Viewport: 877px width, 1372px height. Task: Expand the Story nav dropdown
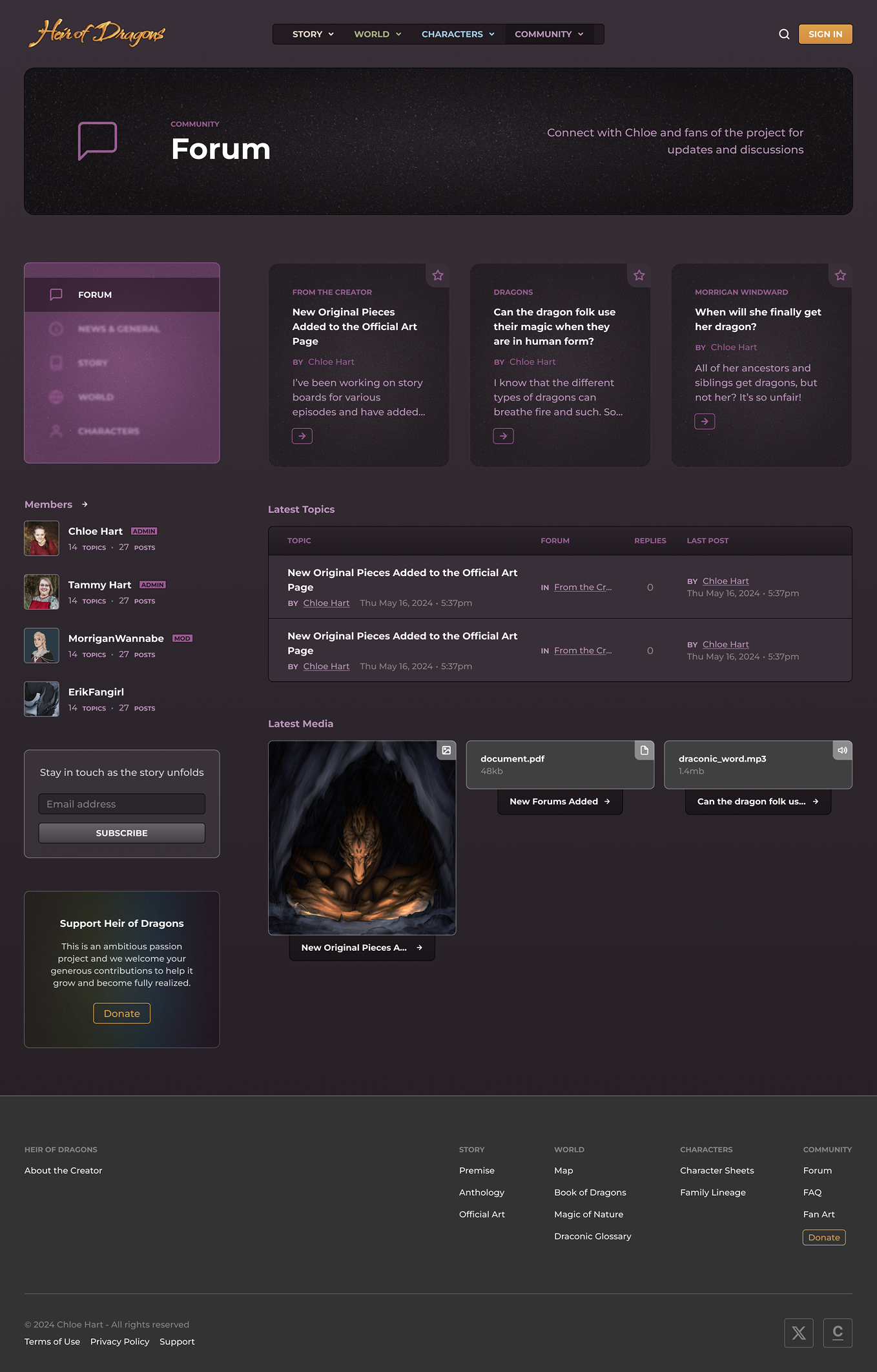[x=313, y=34]
